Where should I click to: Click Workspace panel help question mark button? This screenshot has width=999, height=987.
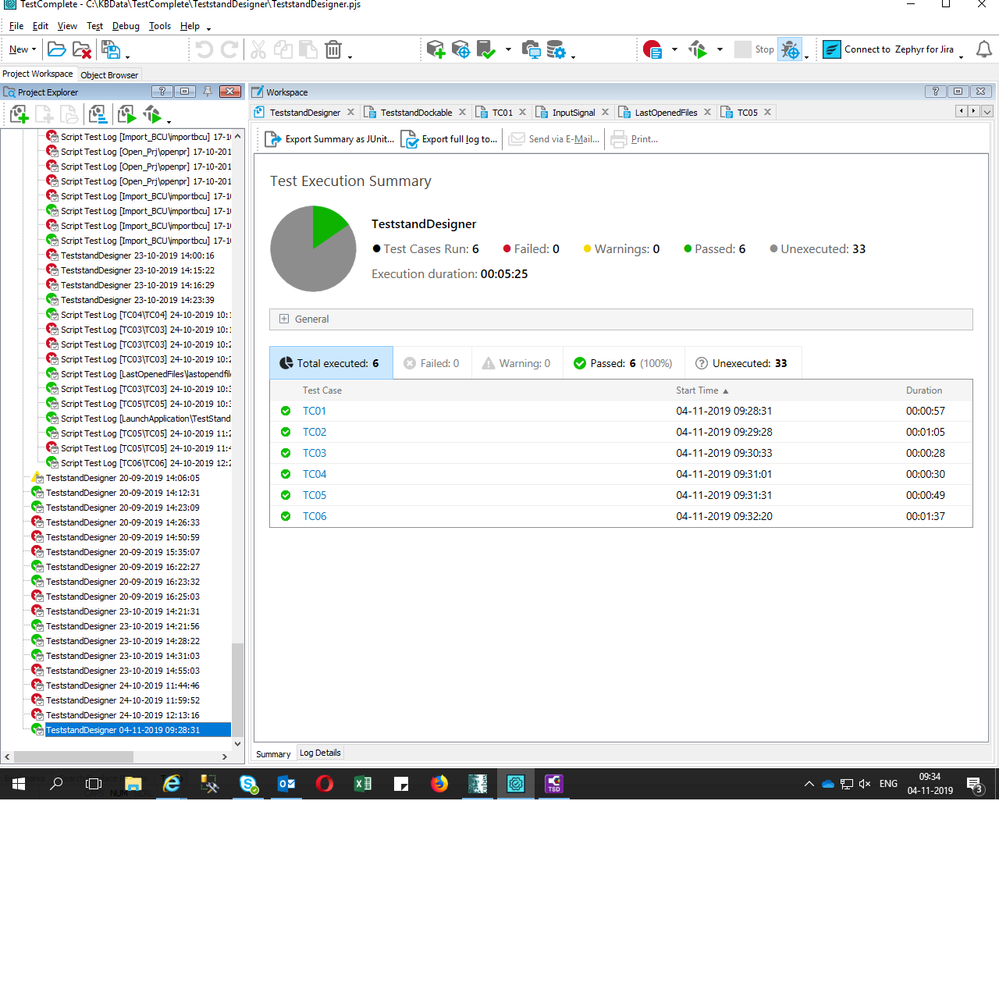point(935,92)
